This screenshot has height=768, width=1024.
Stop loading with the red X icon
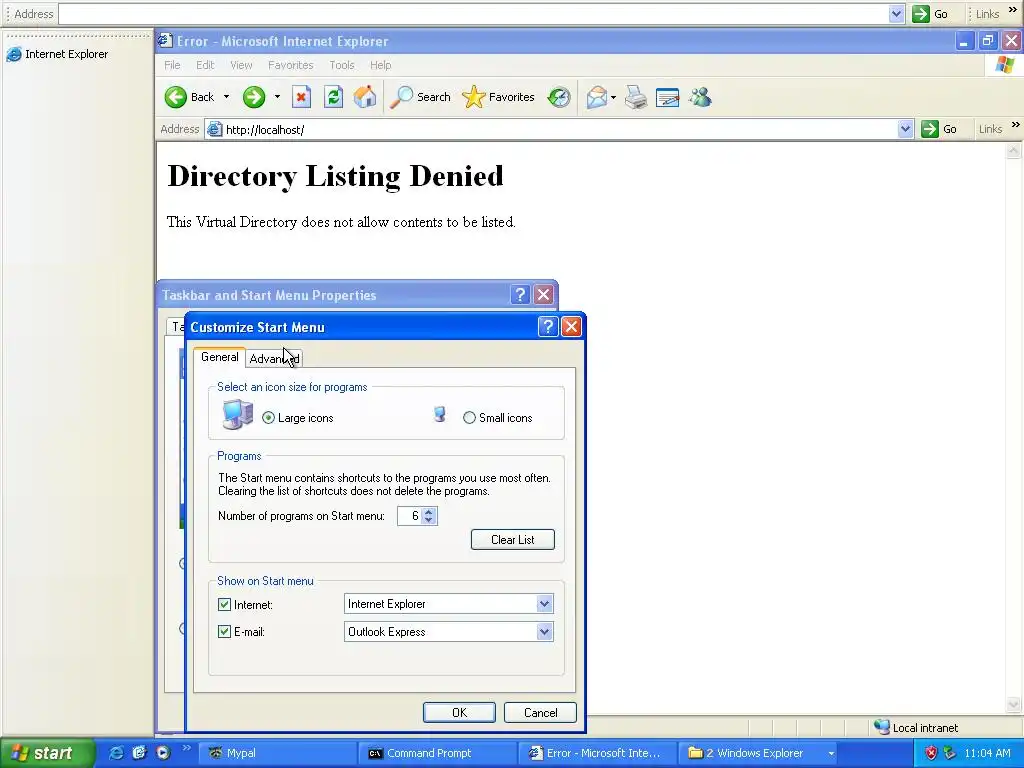click(x=301, y=97)
